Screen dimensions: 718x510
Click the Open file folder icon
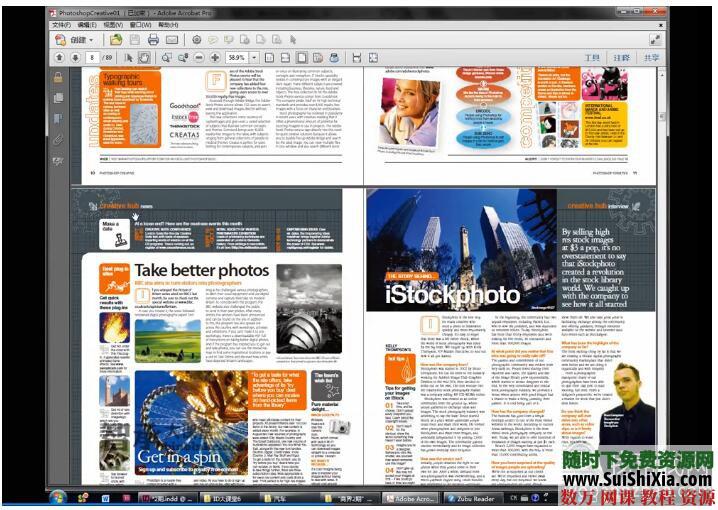pyautogui.click(x=116, y=40)
